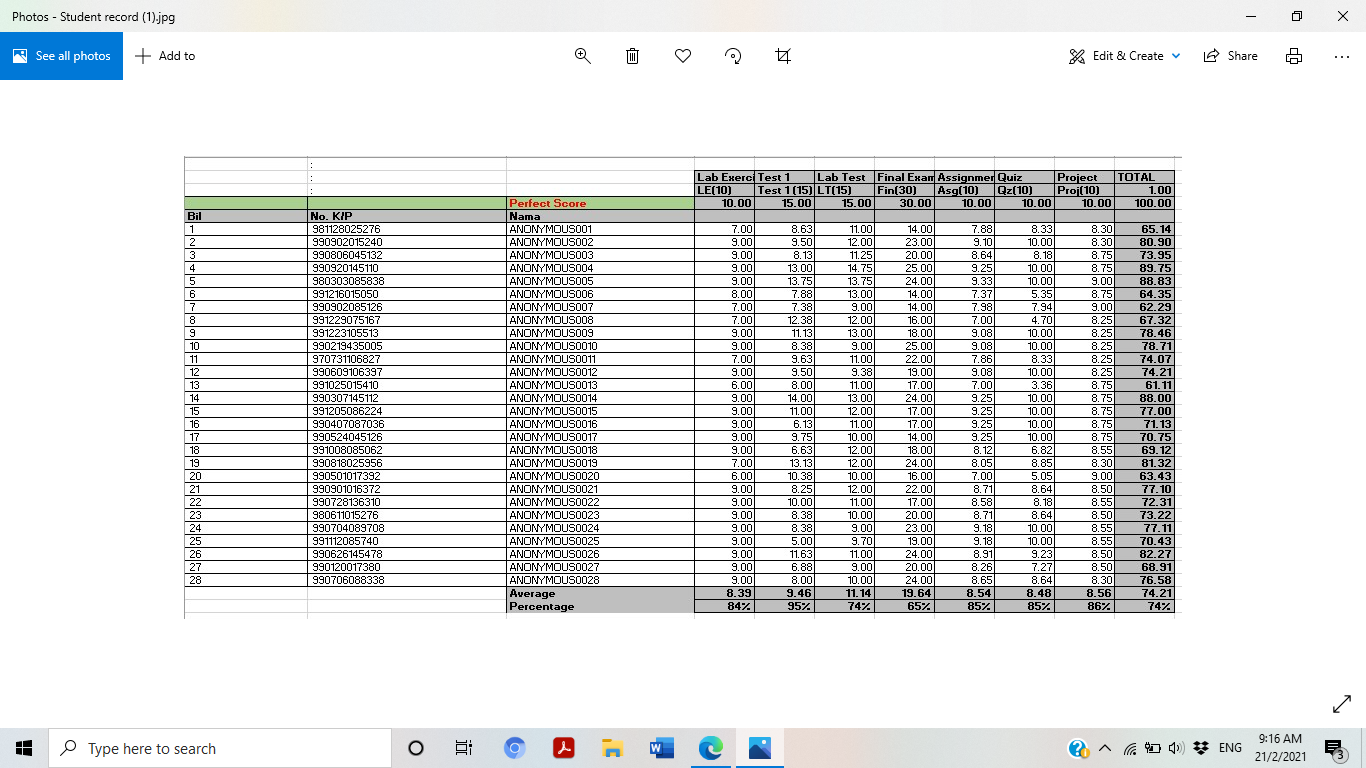
Task: Open Microsoft Edge from the taskbar
Action: pos(711,748)
